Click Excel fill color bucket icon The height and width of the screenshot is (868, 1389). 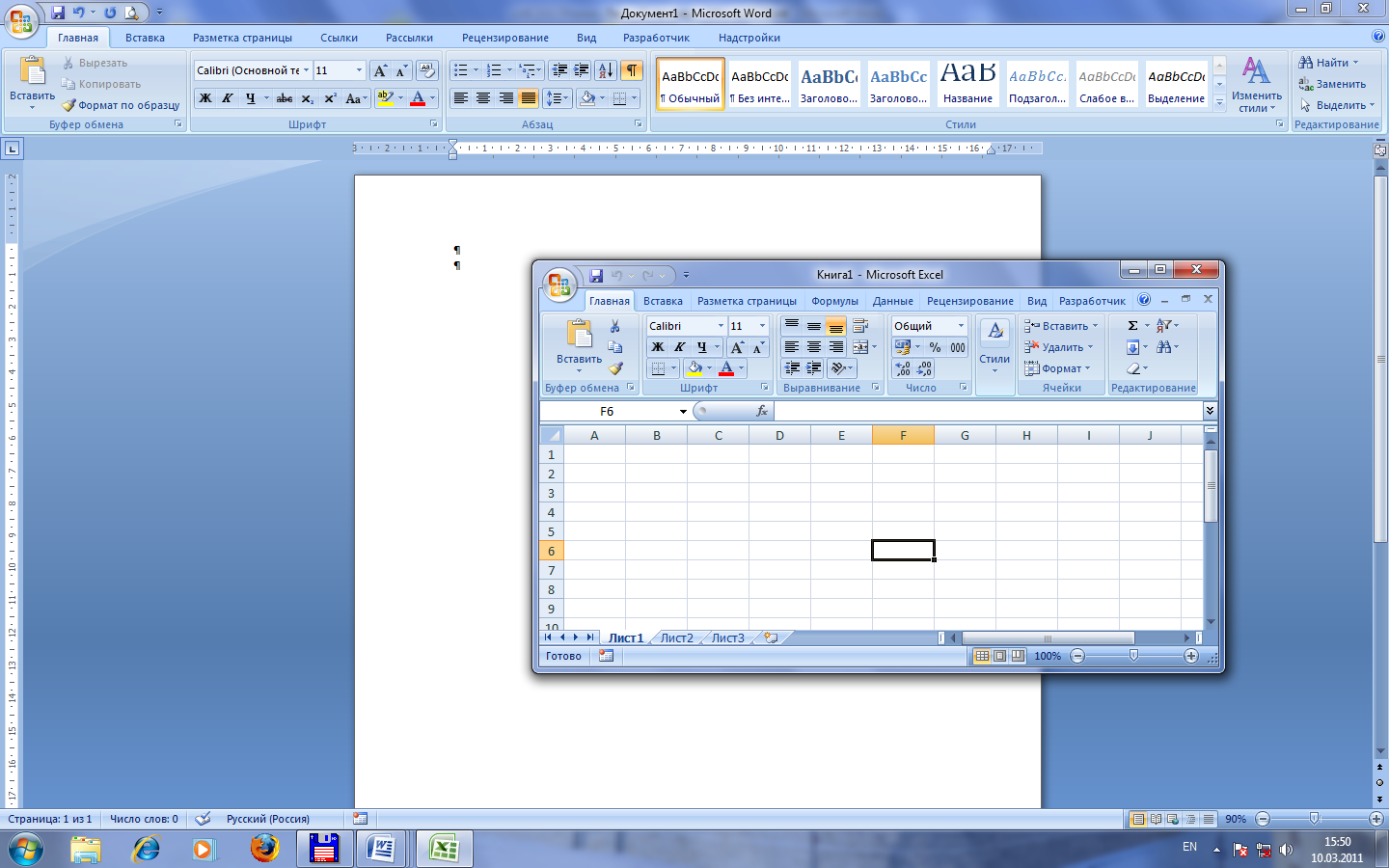(x=694, y=368)
